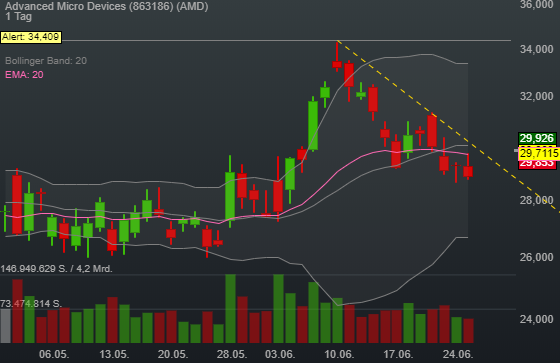Viewport: 560px width, 363px height.
Task: Click the 10.06. date axis label
Action: [x=339, y=354]
